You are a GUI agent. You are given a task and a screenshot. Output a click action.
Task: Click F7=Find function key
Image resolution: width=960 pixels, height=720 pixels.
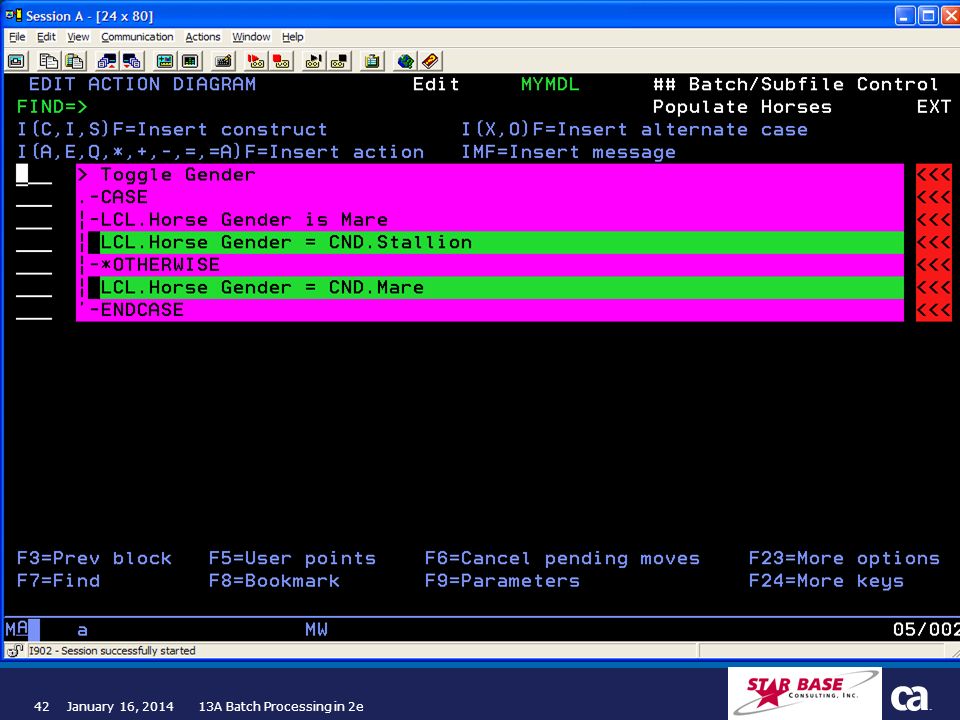click(58, 580)
